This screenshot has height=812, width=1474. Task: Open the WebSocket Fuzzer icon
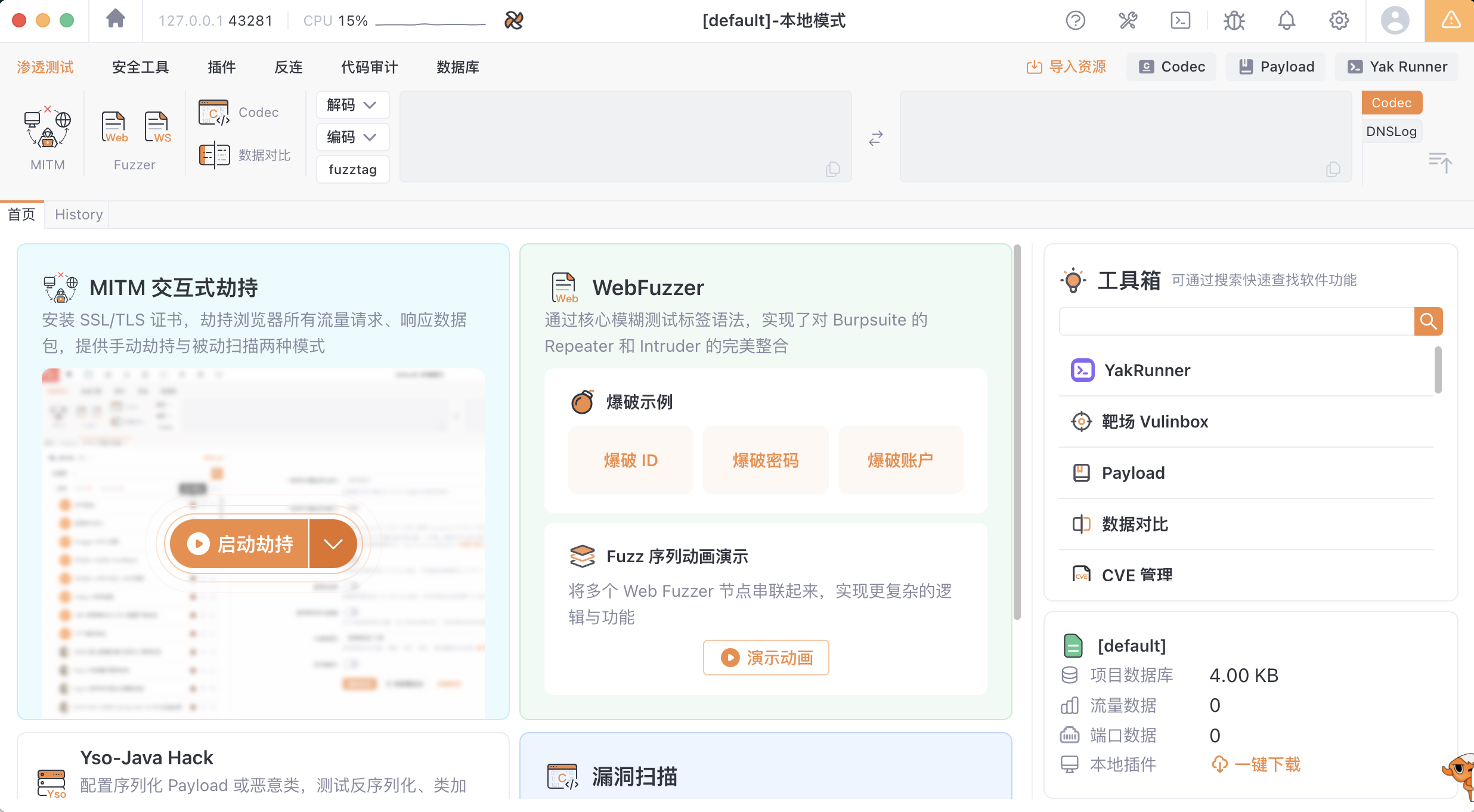pyautogui.click(x=157, y=128)
